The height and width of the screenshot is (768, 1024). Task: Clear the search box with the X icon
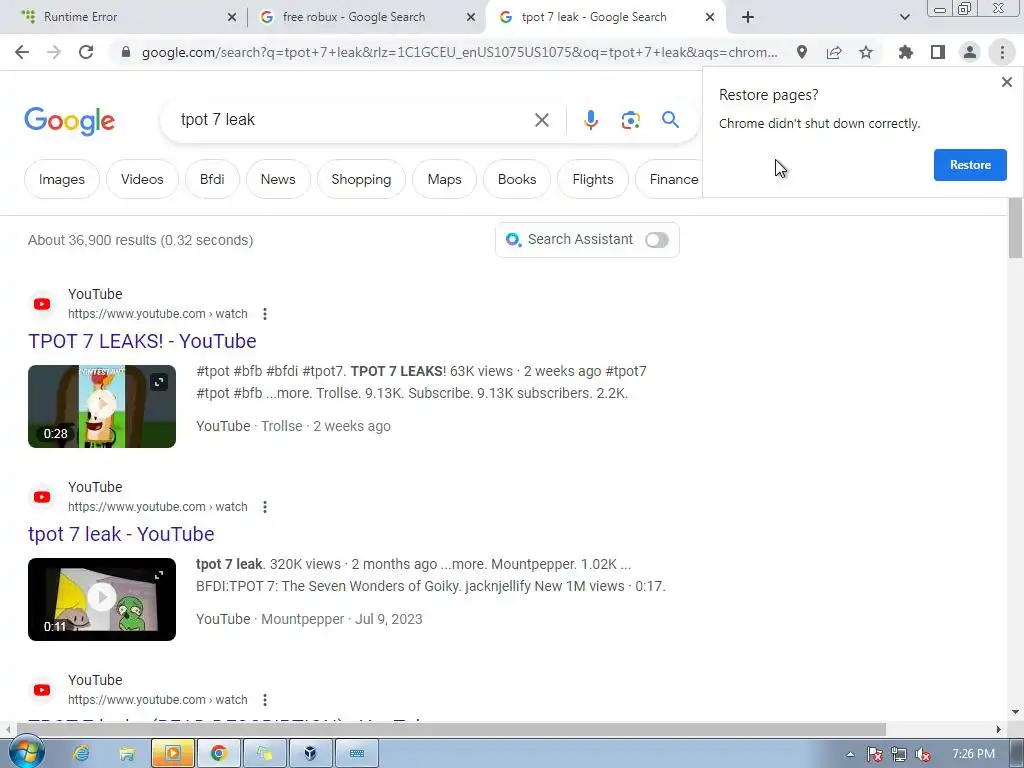pos(541,120)
